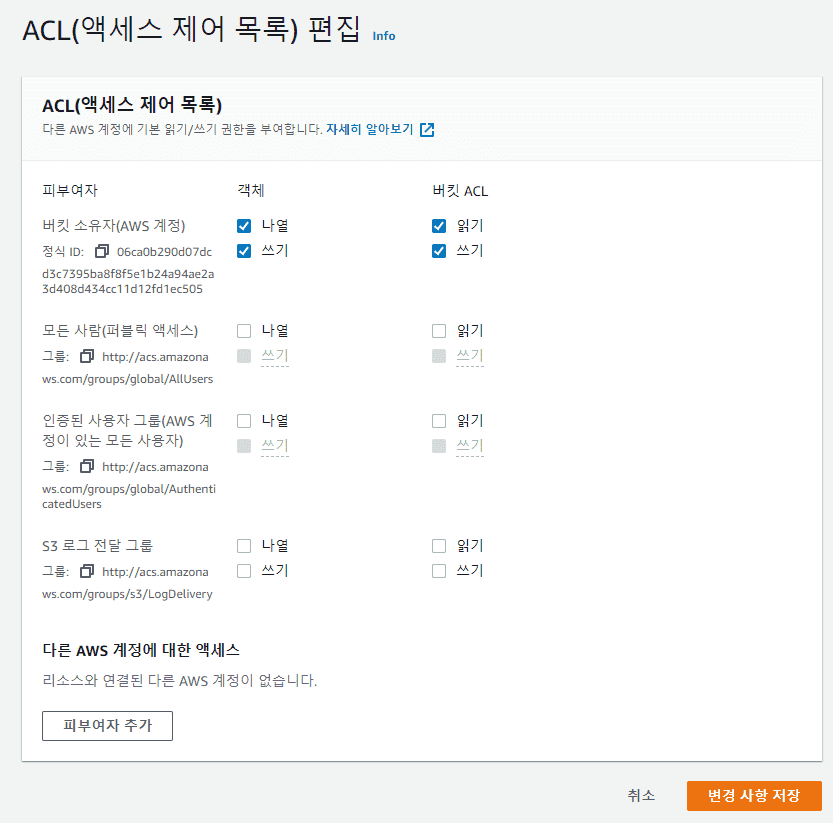Enable object 쓰기 for S3 log delivery group
This screenshot has height=823, width=833.
[244, 571]
